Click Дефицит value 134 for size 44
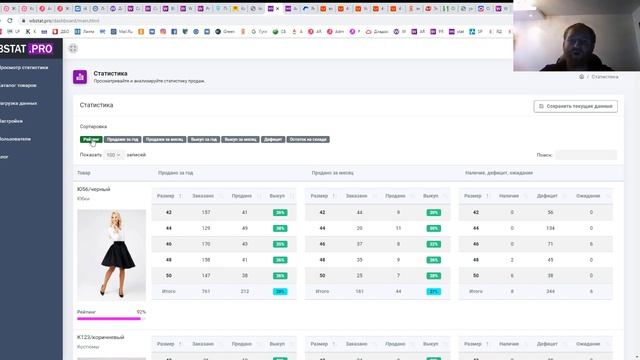The image size is (640, 360). [550, 228]
